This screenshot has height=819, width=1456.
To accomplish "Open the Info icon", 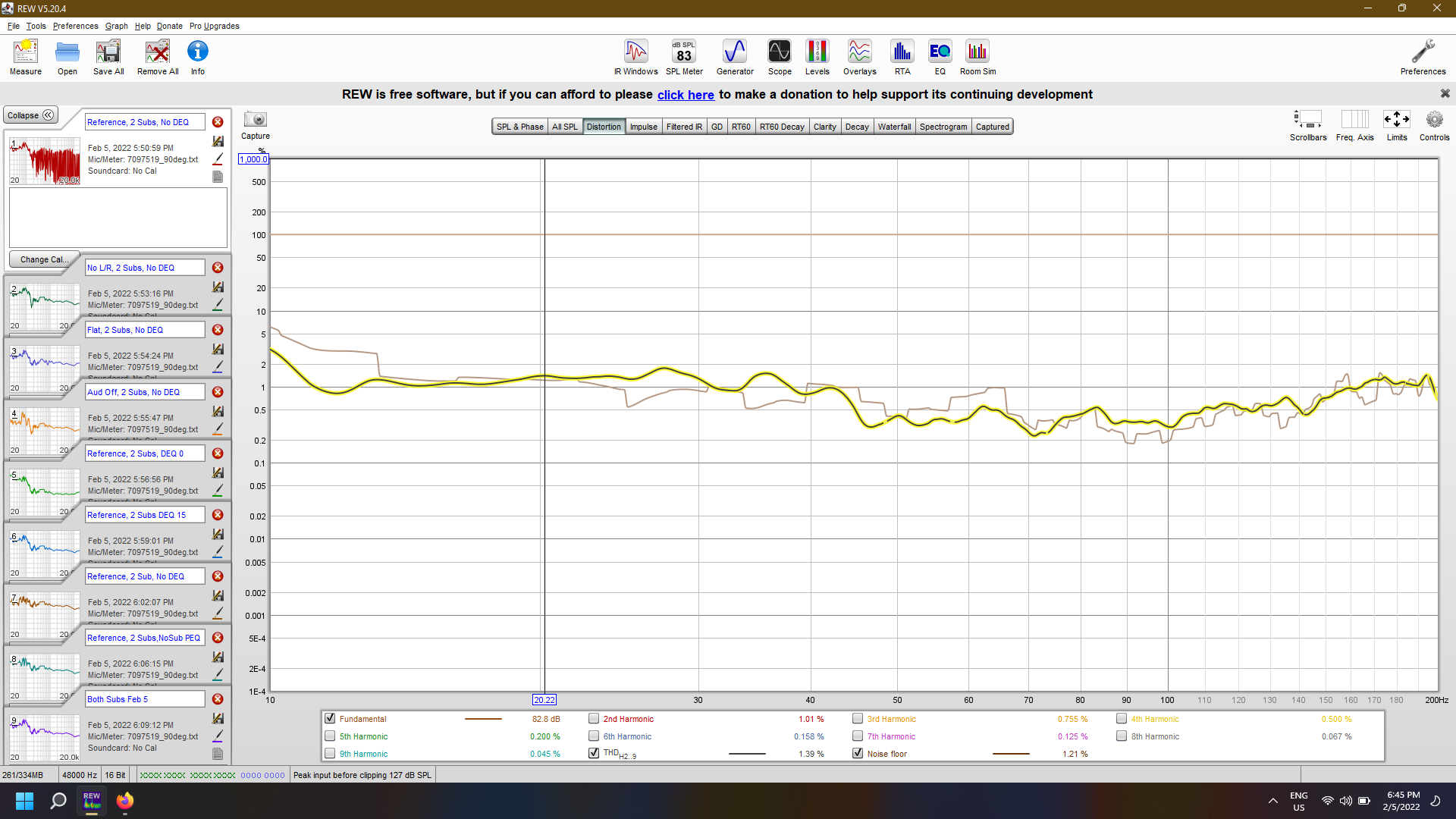I will point(198,58).
